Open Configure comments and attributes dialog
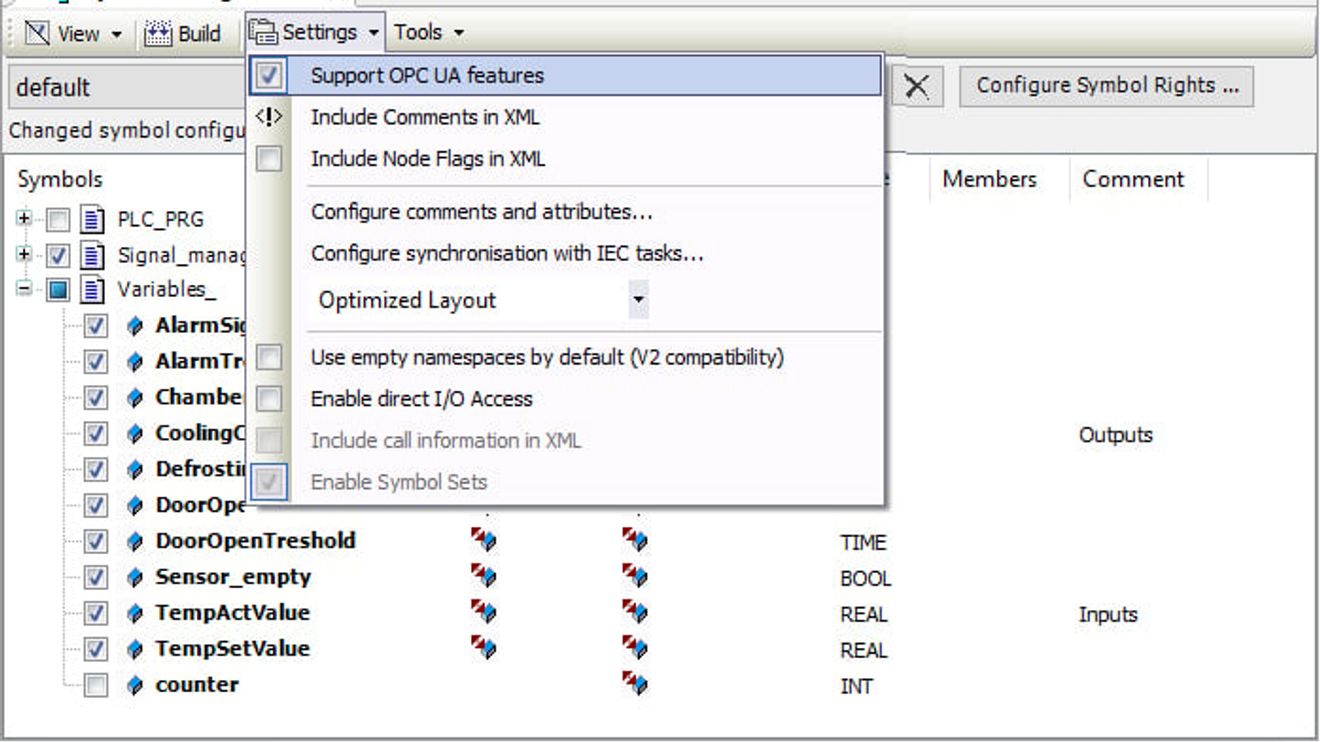This screenshot has height=742, width=1320. click(482, 212)
